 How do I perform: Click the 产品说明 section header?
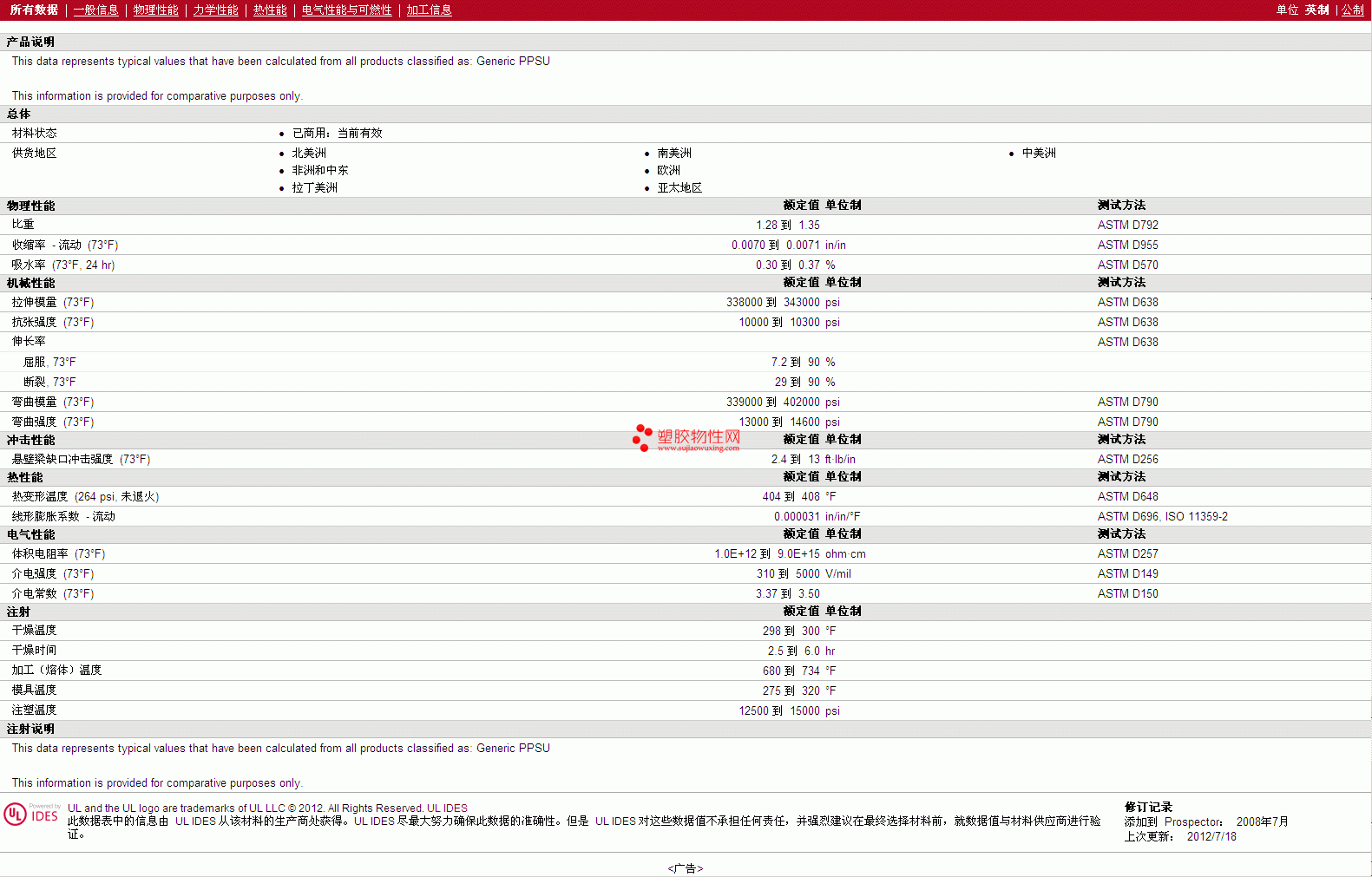[31, 43]
